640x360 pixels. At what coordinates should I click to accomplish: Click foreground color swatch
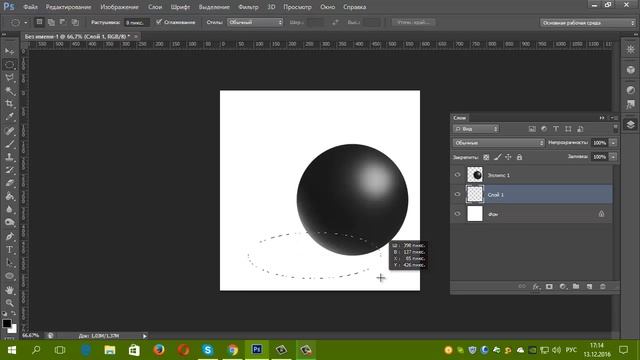(7, 324)
